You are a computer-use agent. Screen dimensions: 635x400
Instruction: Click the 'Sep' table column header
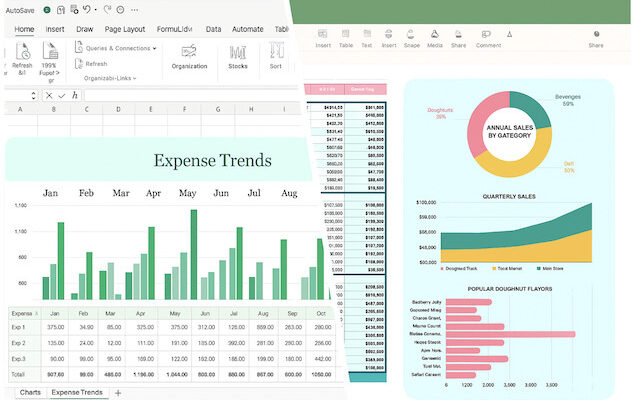292,313
